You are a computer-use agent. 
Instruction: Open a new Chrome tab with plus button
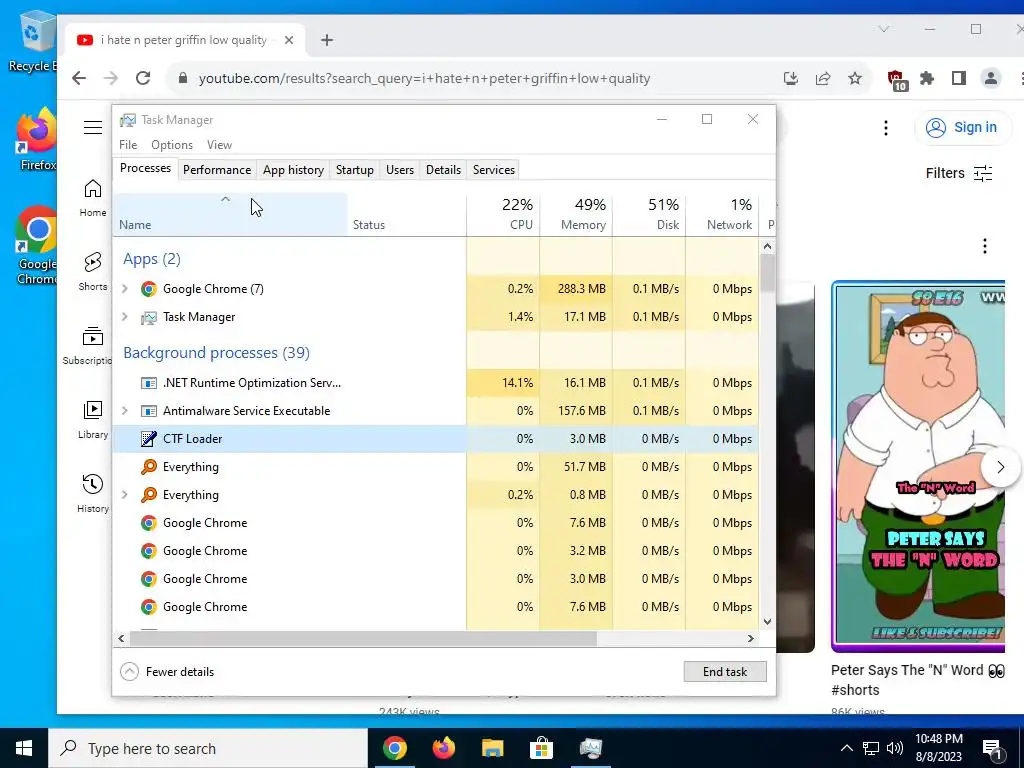[327, 40]
